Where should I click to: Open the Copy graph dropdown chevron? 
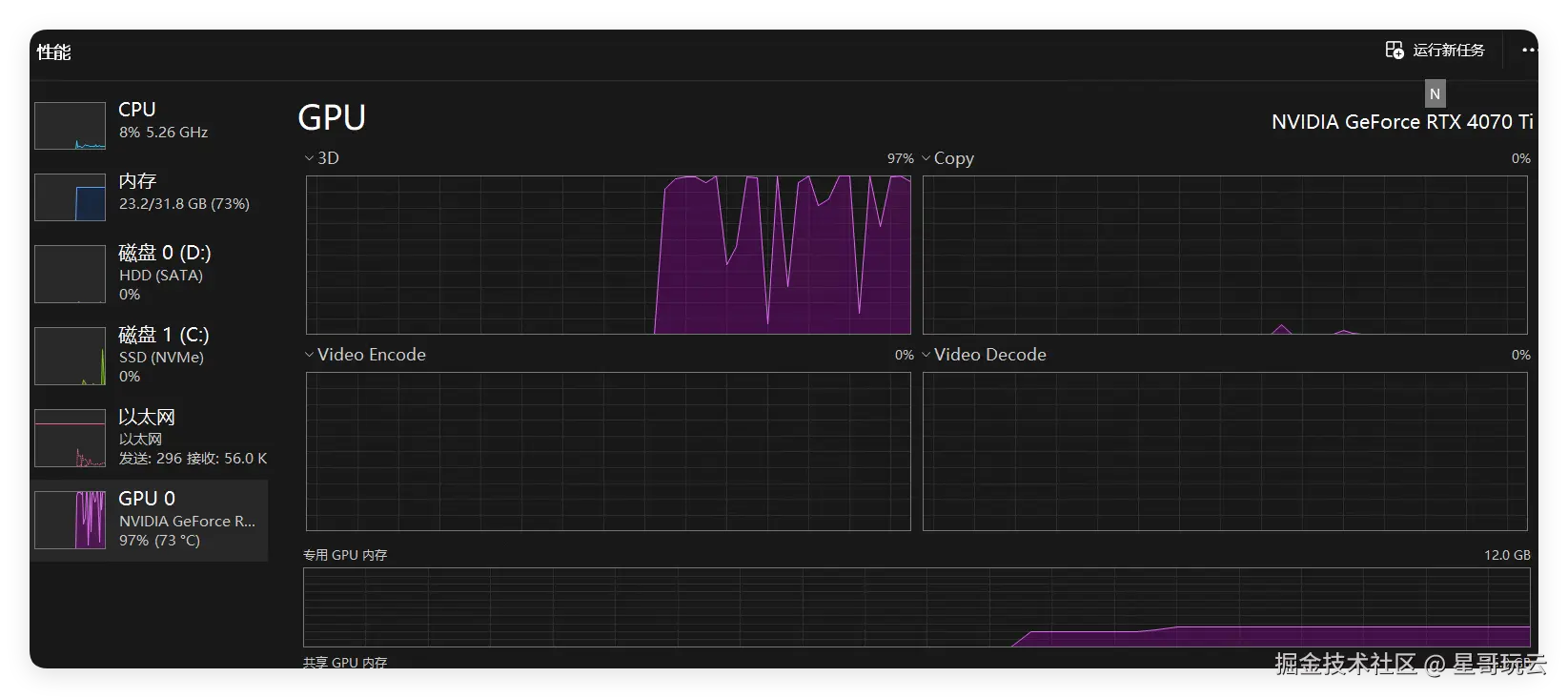click(x=926, y=158)
